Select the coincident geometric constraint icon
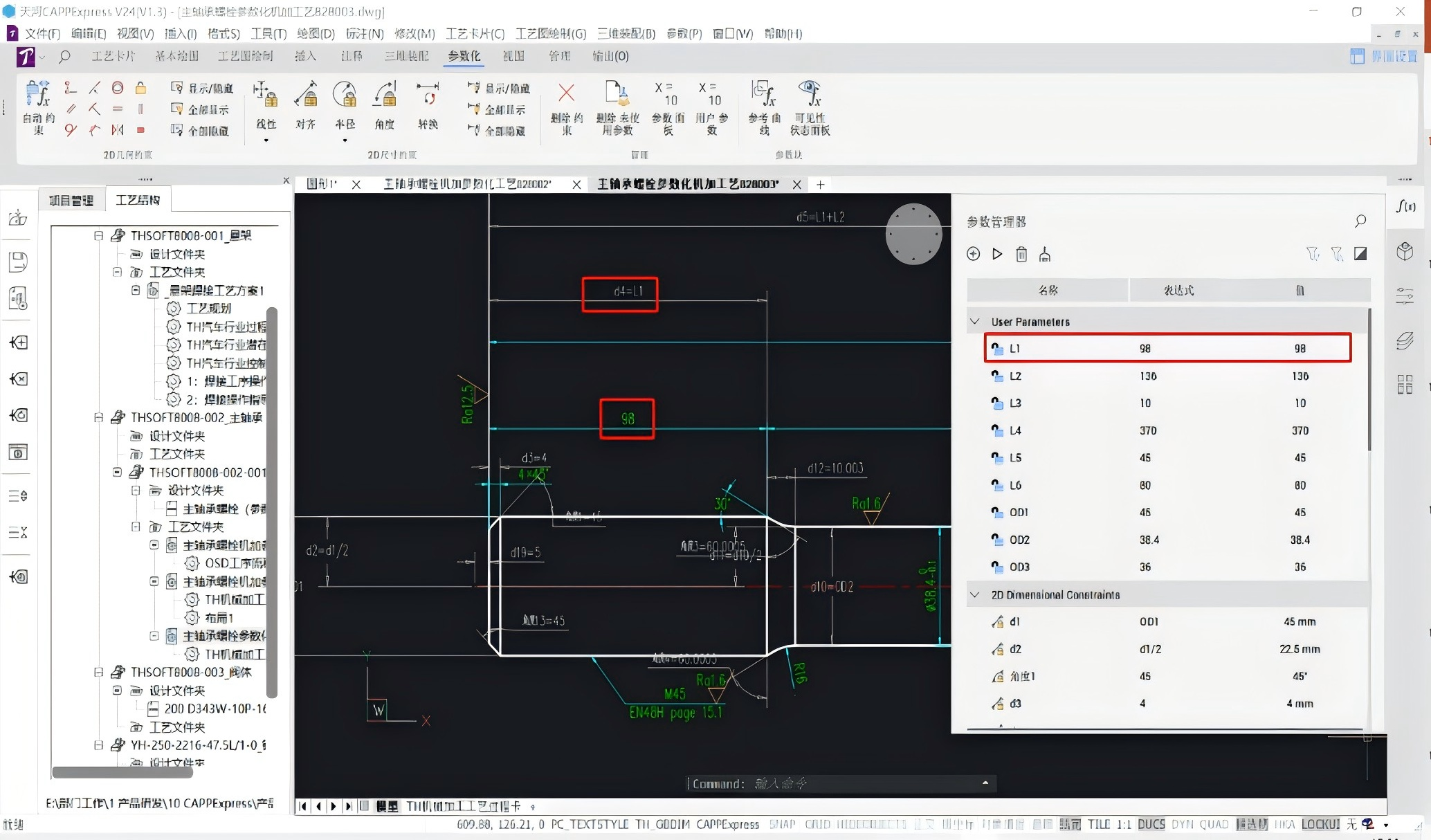Viewport: 1431px width, 840px height. (x=71, y=88)
